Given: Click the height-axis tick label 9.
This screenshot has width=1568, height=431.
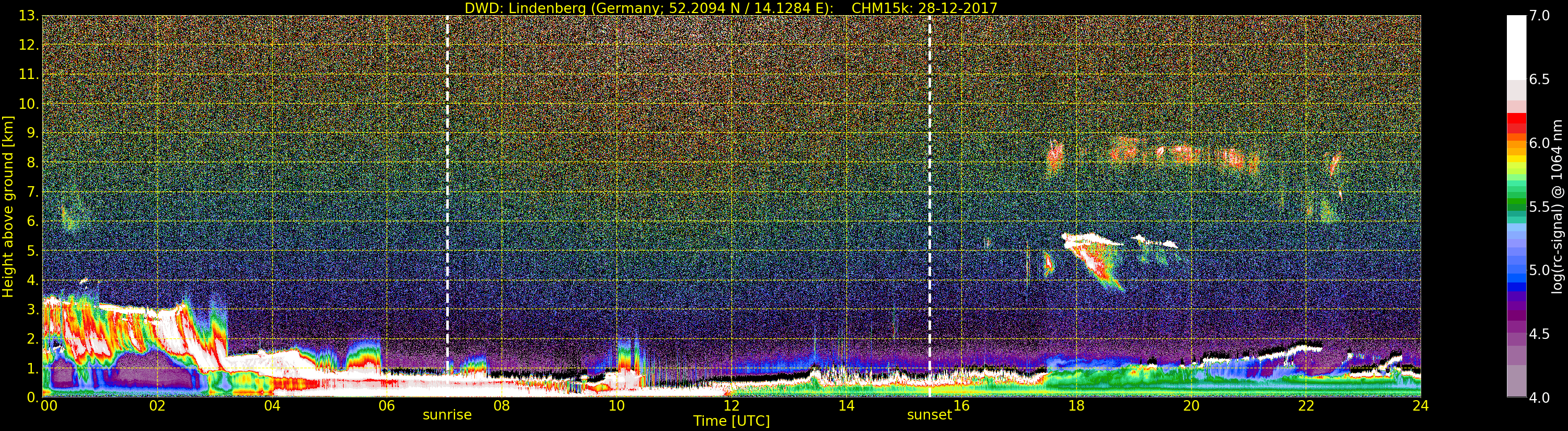Looking at the screenshot, I should coord(32,133).
